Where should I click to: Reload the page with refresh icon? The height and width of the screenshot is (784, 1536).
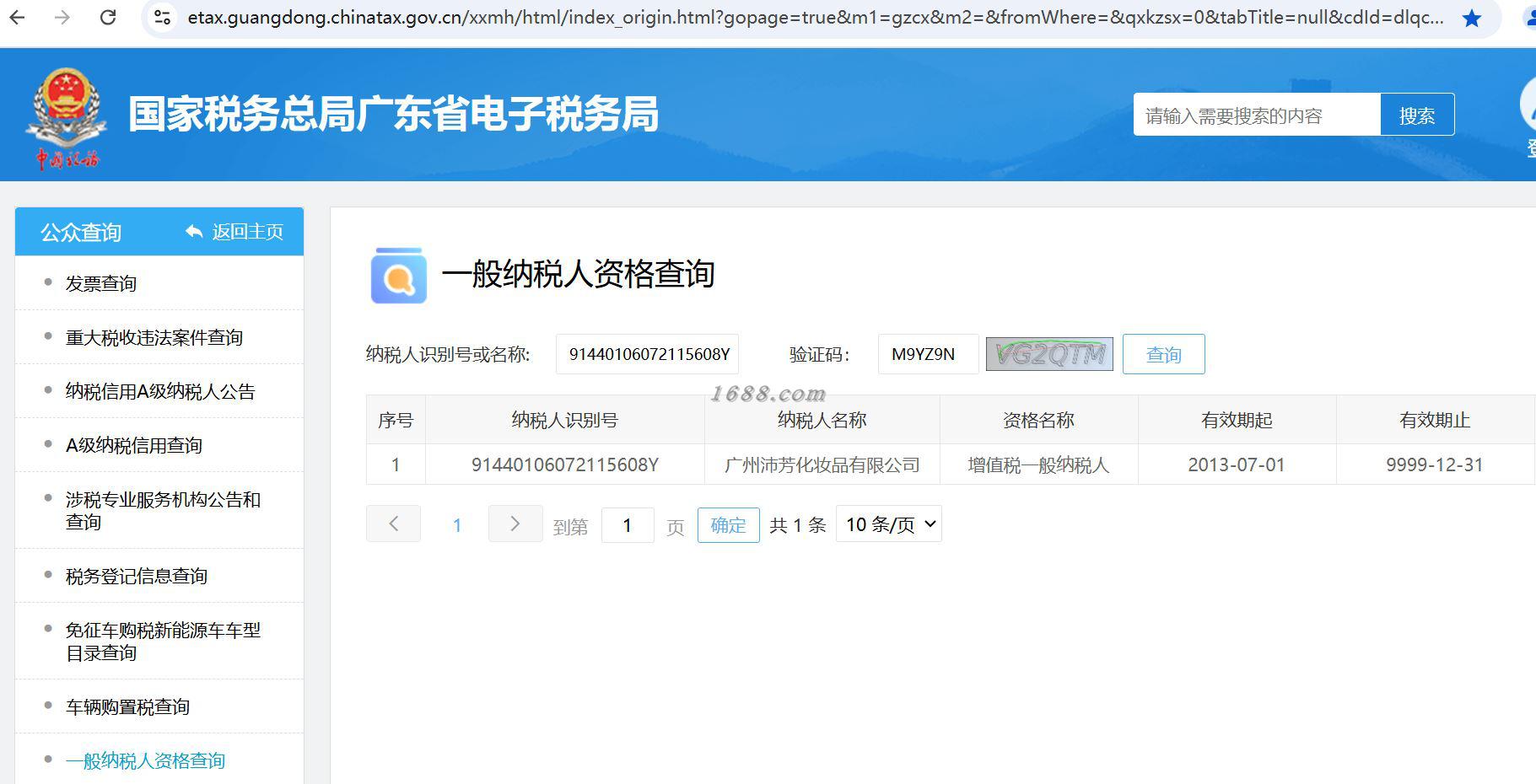[x=108, y=17]
